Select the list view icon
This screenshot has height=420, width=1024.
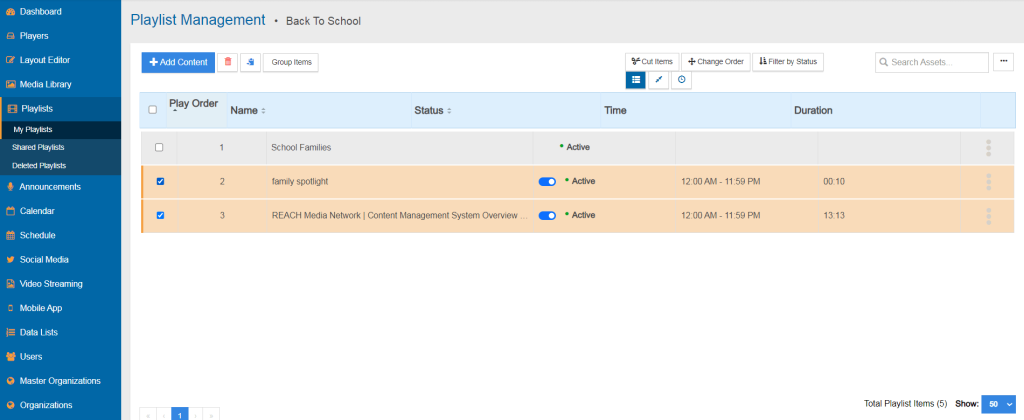(x=635, y=80)
